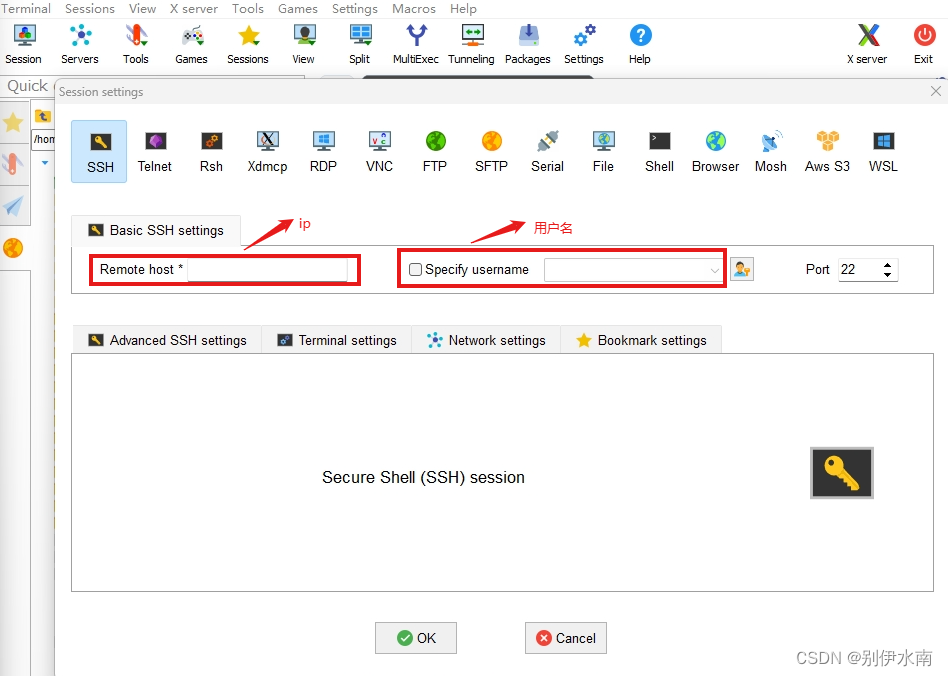Select the File session type
Viewport: 948px width, 676px height.
click(x=603, y=151)
